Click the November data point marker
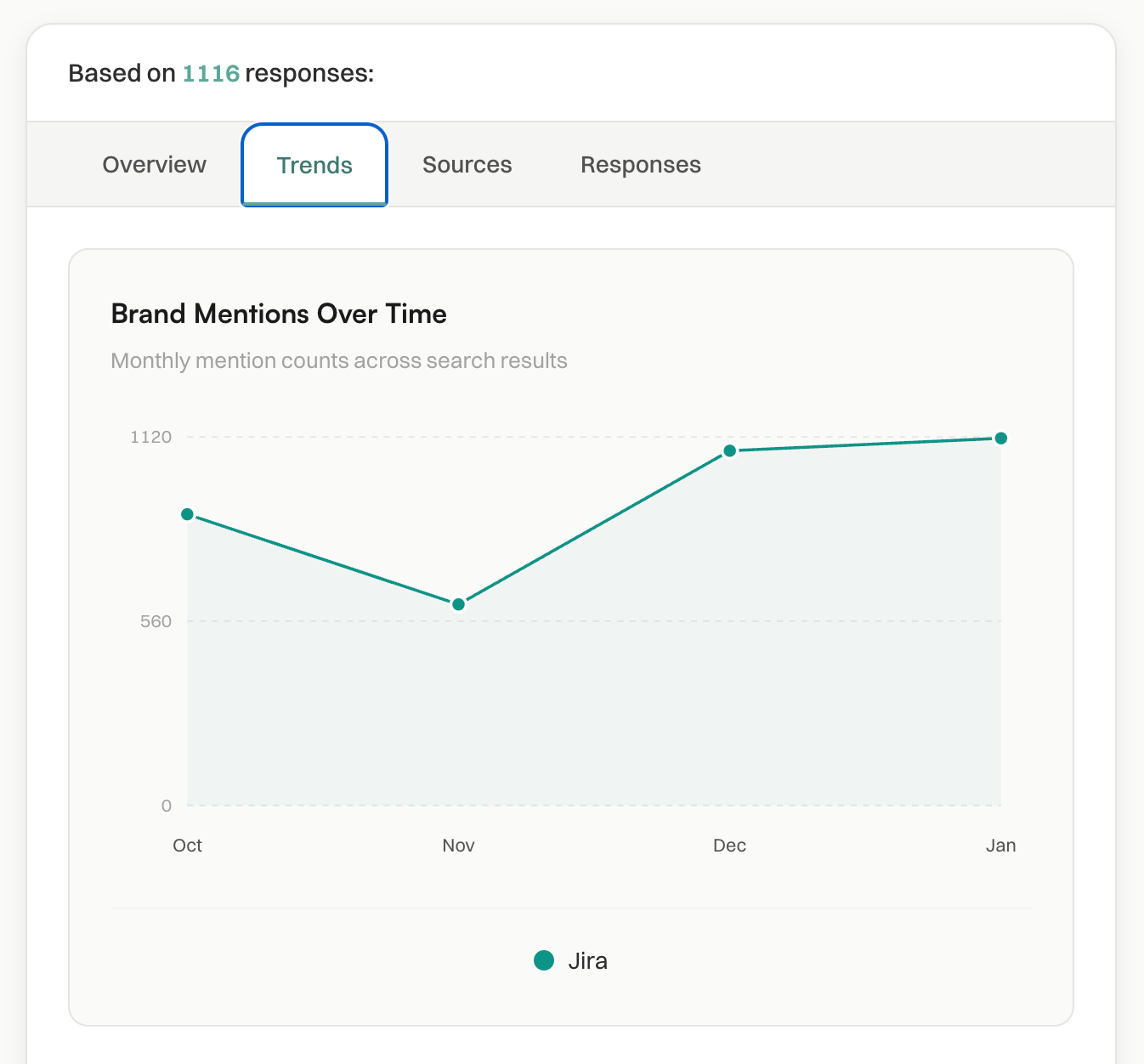1144x1064 pixels. pyautogui.click(x=458, y=603)
